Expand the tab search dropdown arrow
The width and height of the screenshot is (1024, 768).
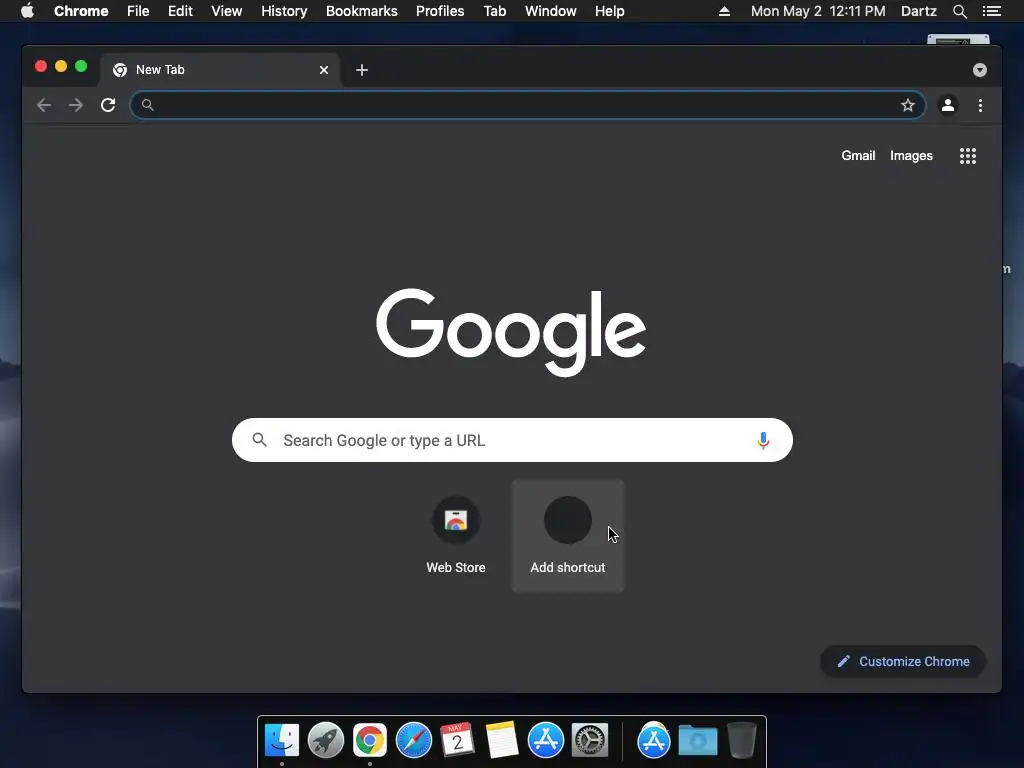[x=980, y=70]
